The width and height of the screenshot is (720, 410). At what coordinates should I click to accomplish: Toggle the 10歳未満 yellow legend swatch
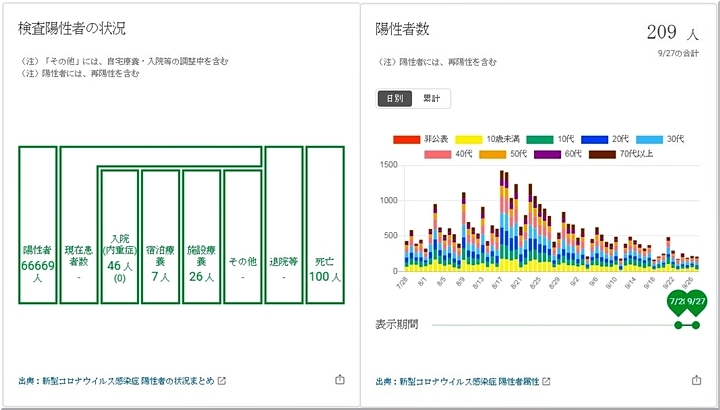pos(468,139)
